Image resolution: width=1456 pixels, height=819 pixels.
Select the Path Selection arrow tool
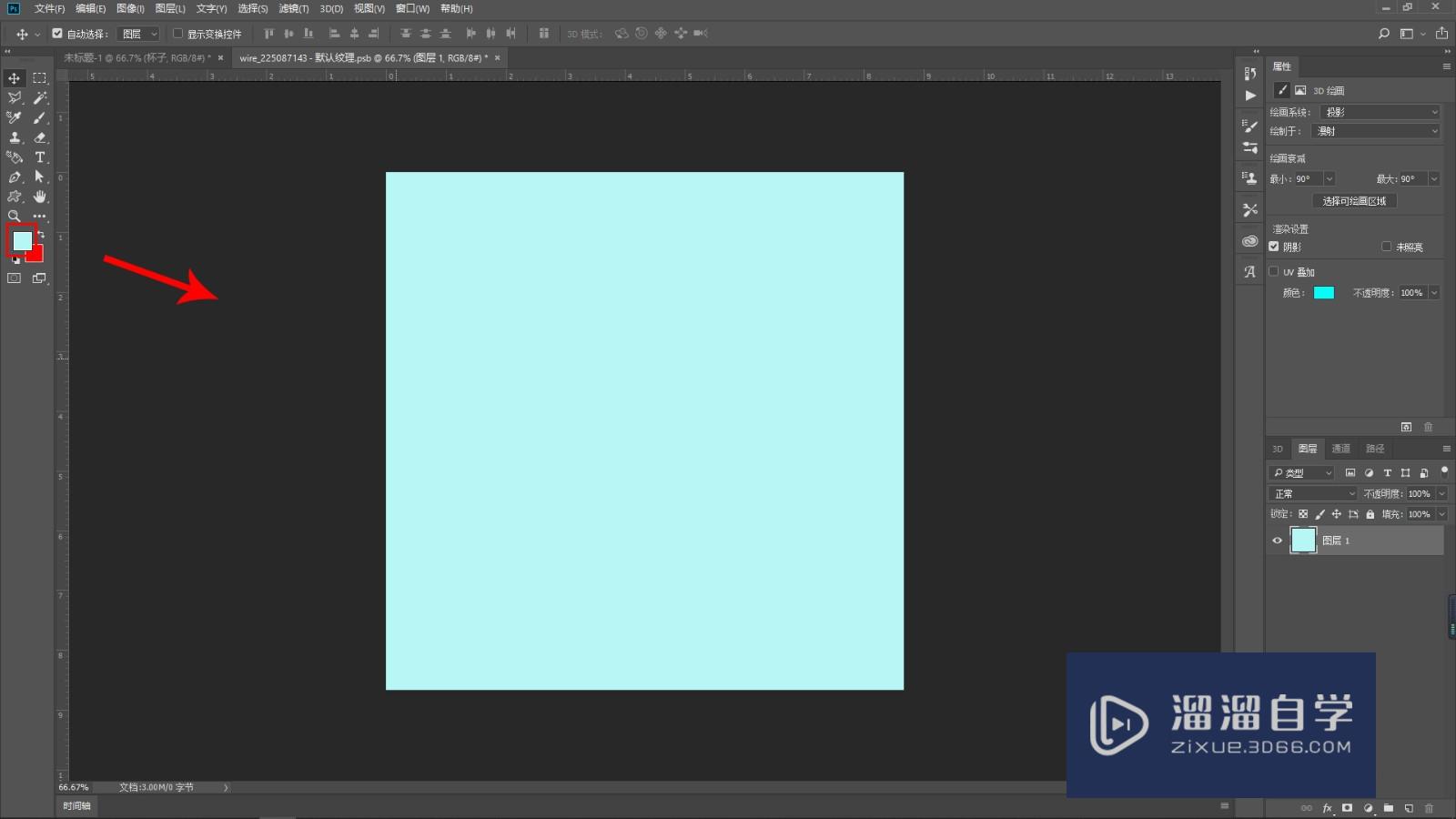(x=40, y=177)
